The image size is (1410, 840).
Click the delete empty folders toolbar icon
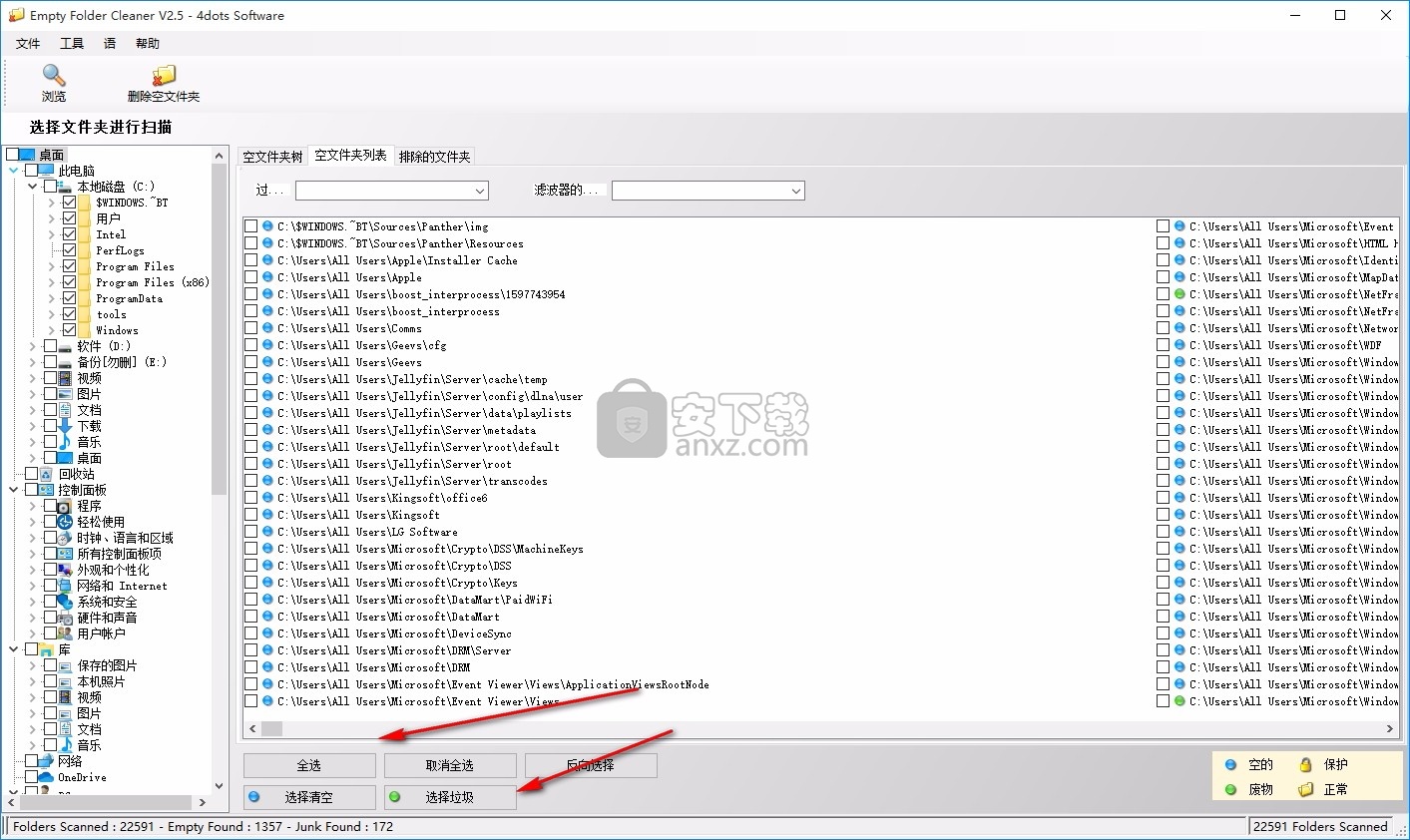[x=164, y=76]
